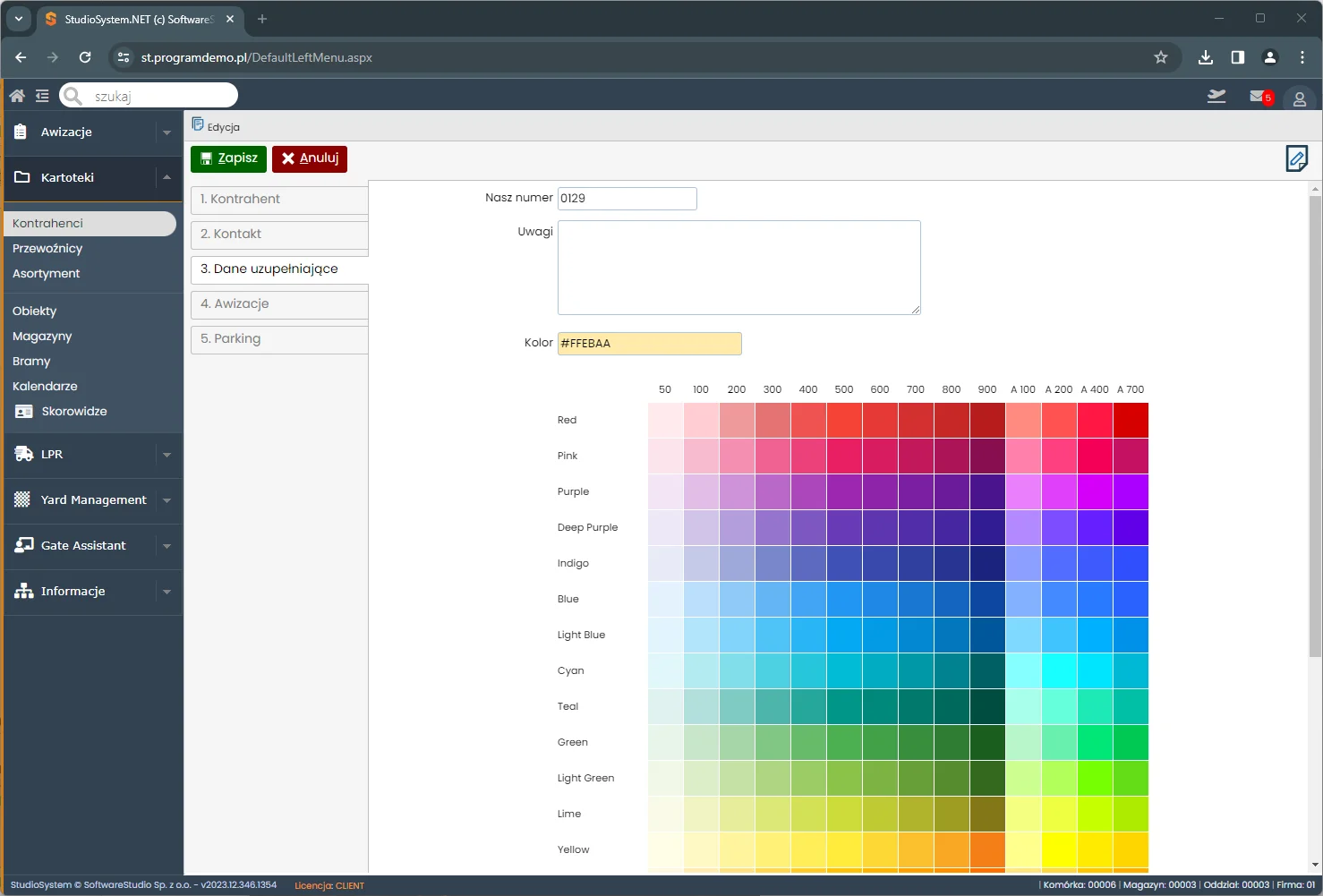Click the Edycja document icon
Image resolution: width=1323 pixels, height=896 pixels.
tap(198, 125)
